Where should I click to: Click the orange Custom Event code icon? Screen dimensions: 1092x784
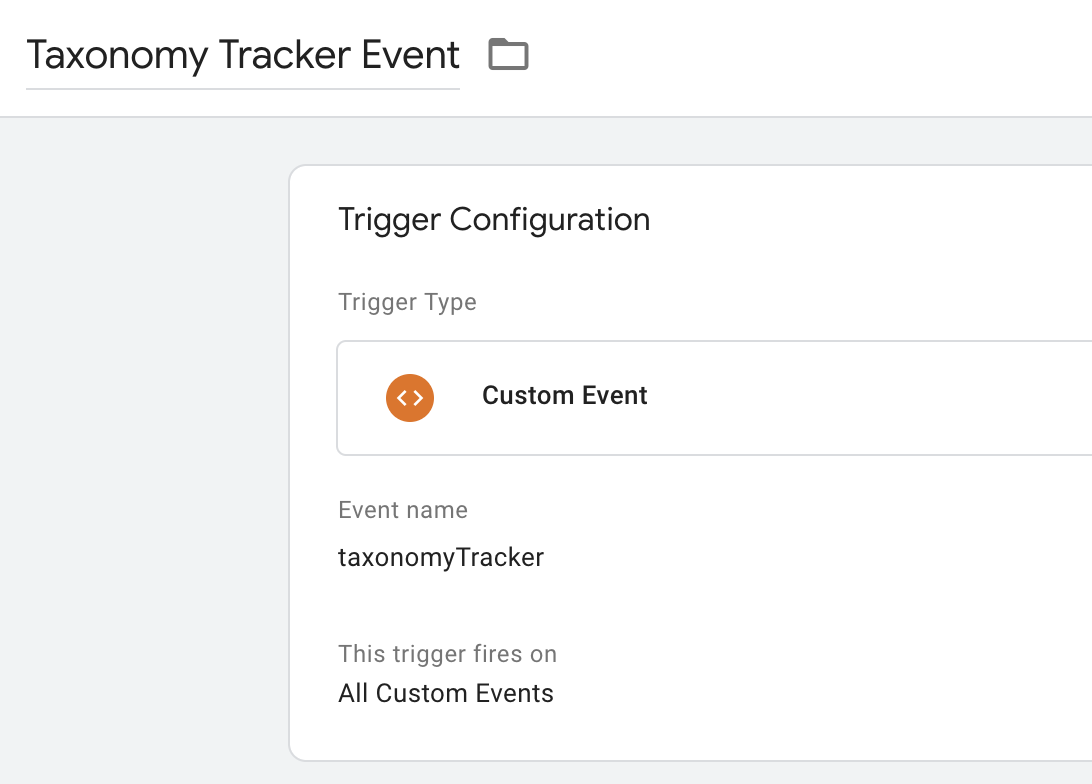pyautogui.click(x=410, y=397)
